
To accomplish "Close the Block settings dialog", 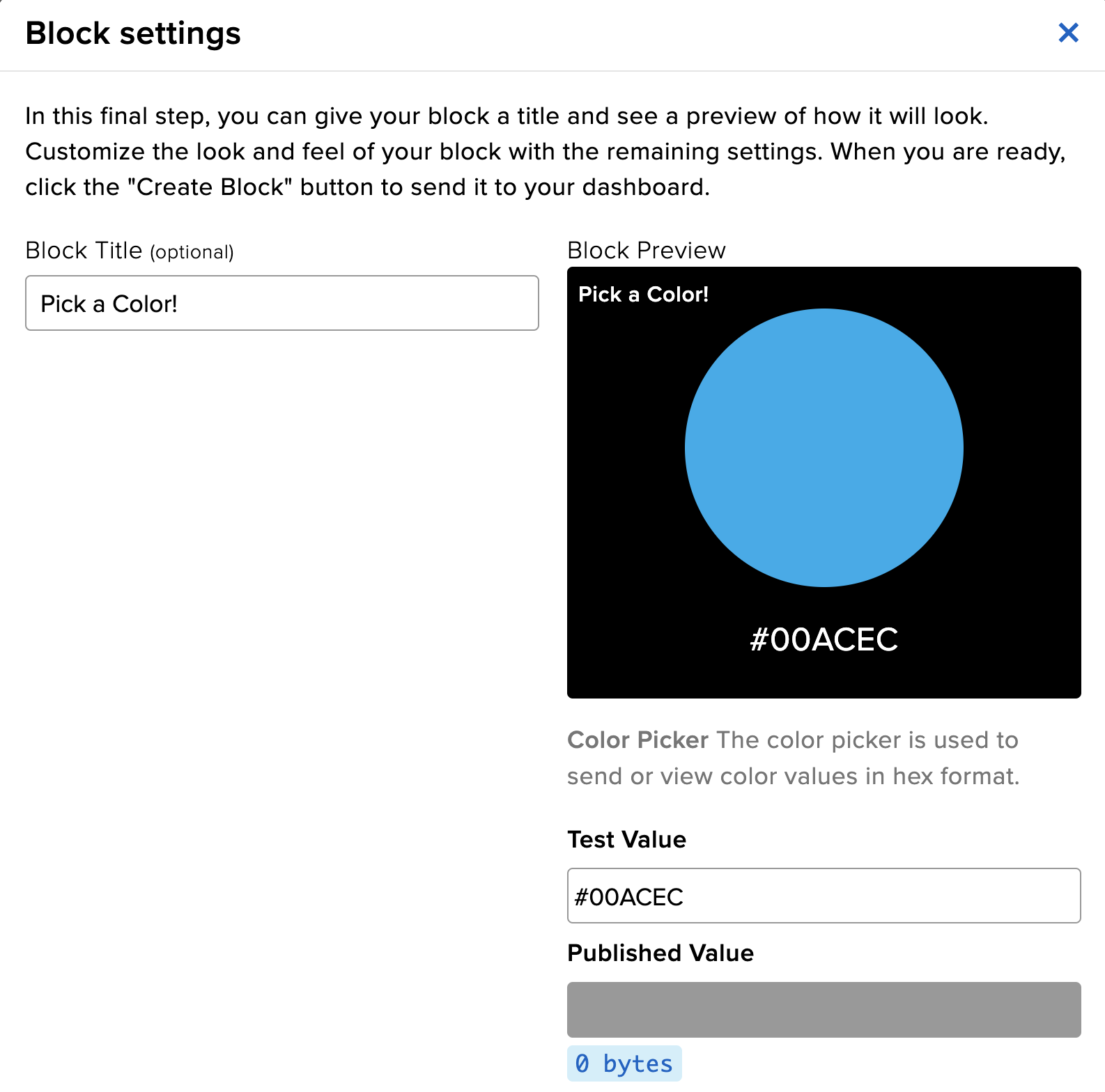I will coord(1068,33).
